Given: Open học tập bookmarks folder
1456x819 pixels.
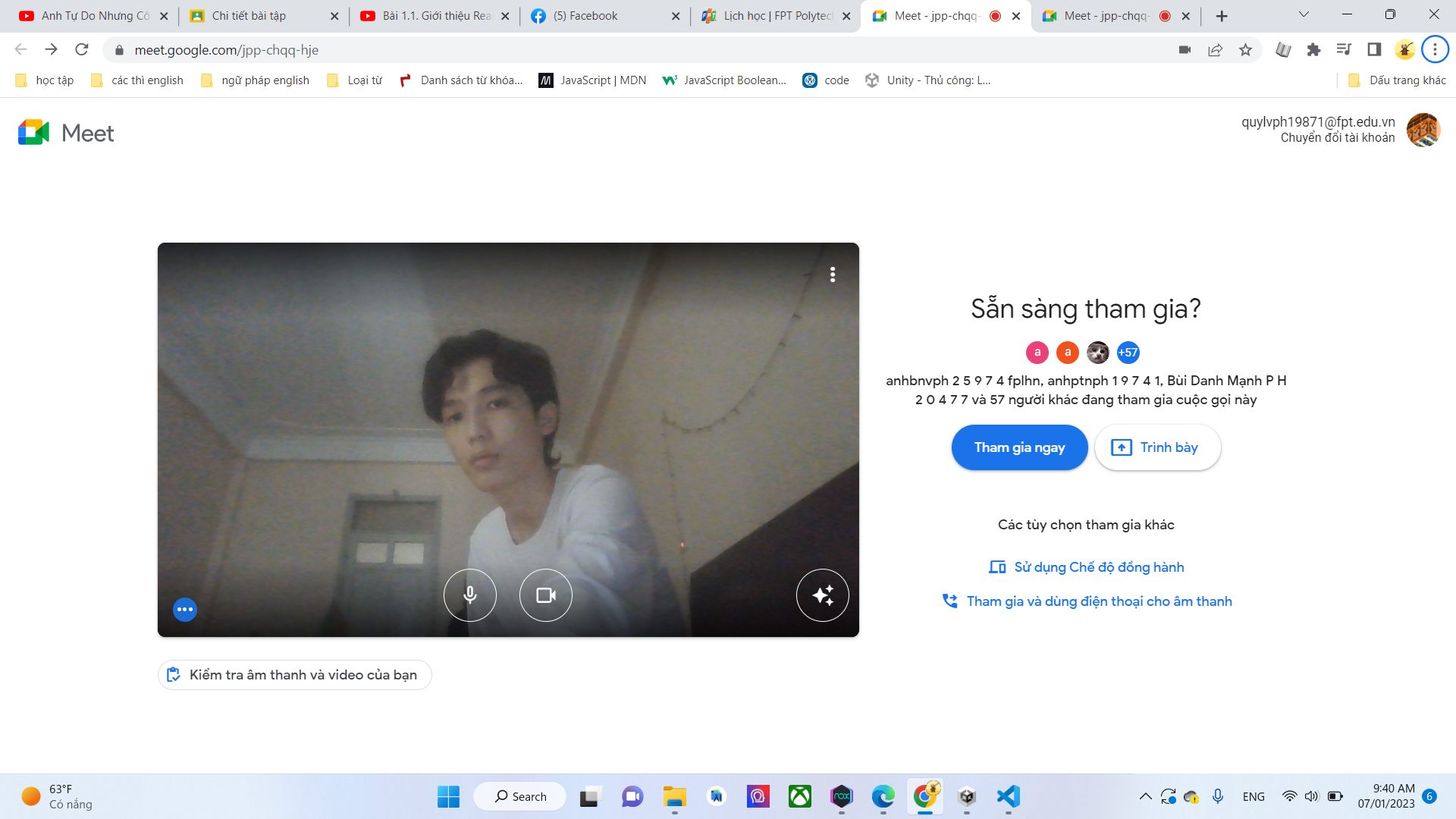Looking at the screenshot, I should (x=45, y=80).
